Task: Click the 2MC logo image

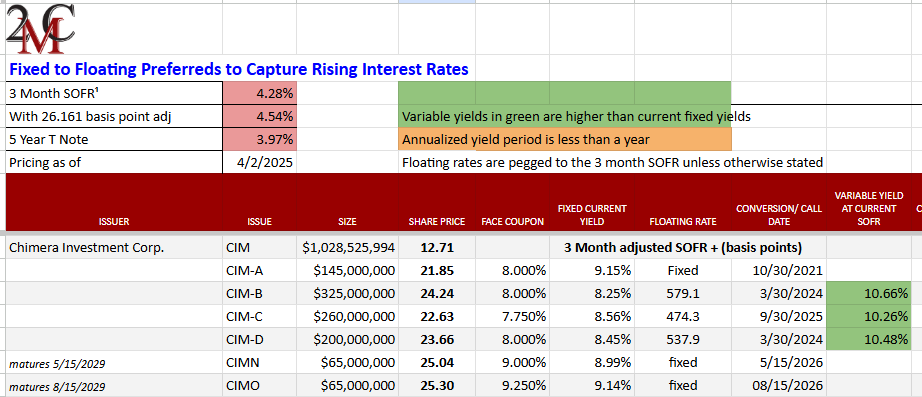Action: click(x=40, y=29)
